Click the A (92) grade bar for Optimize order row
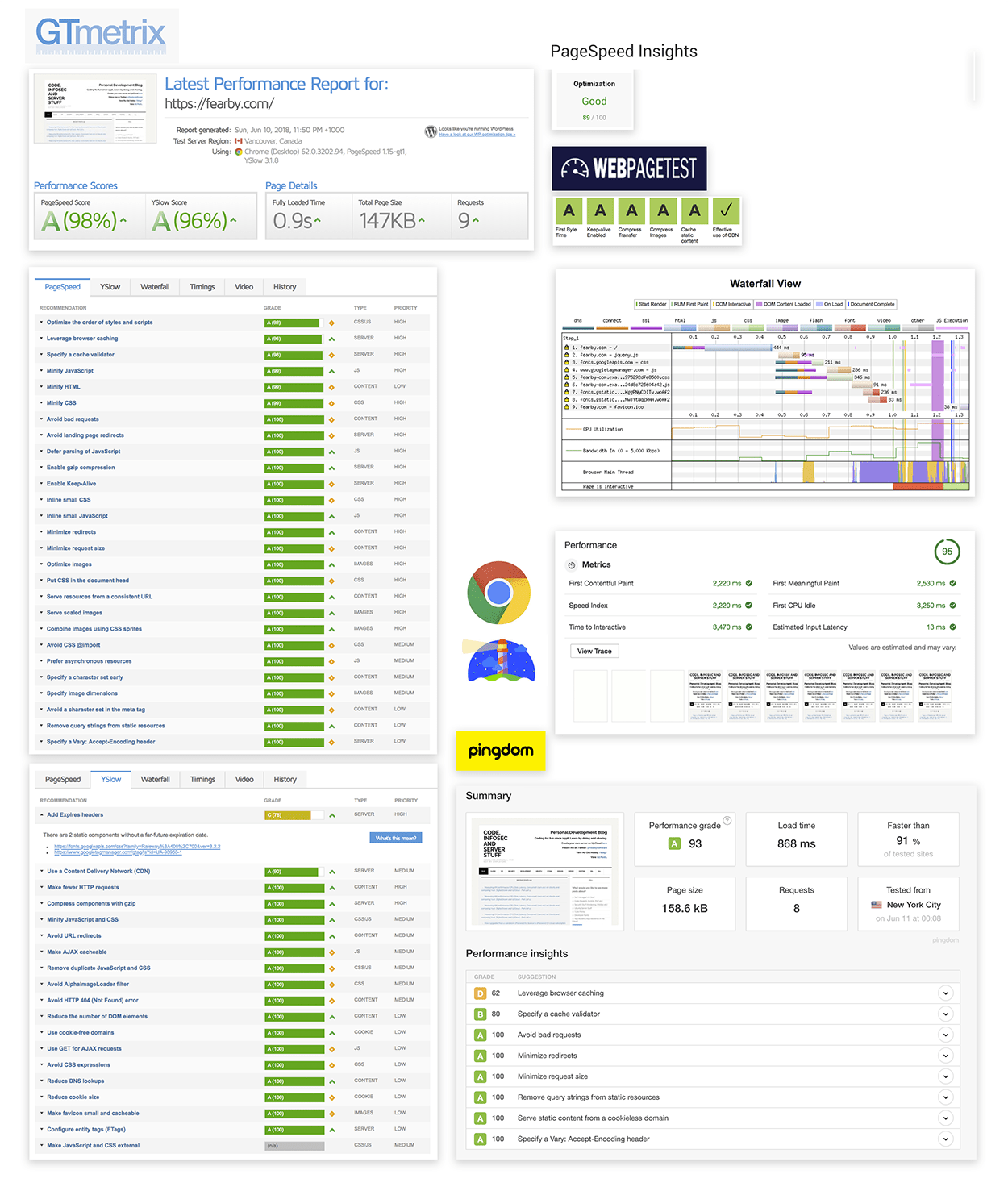Image resolution: width=1008 pixels, height=1191 pixels. [x=294, y=323]
